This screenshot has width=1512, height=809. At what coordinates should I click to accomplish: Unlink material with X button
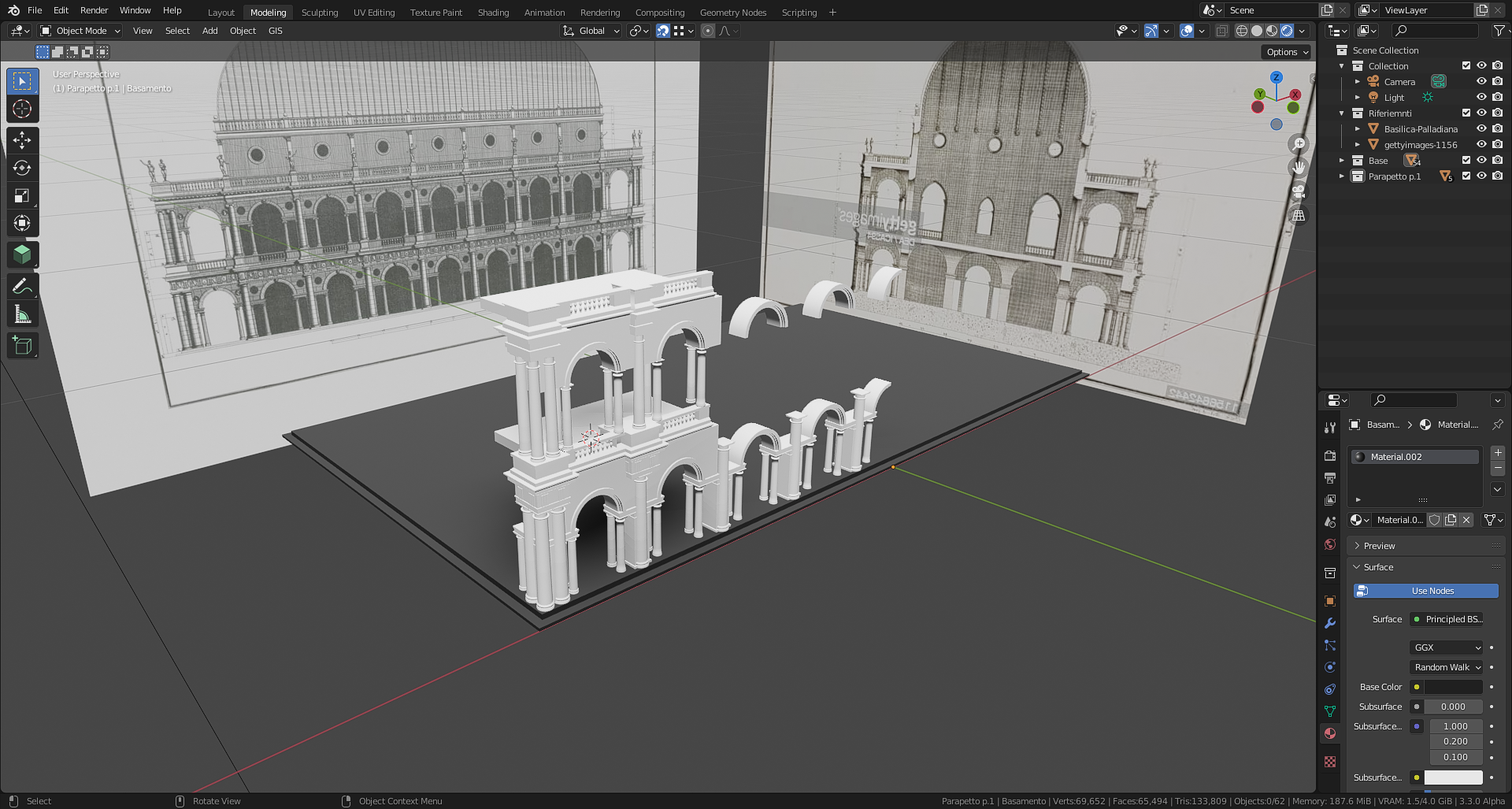(1466, 520)
